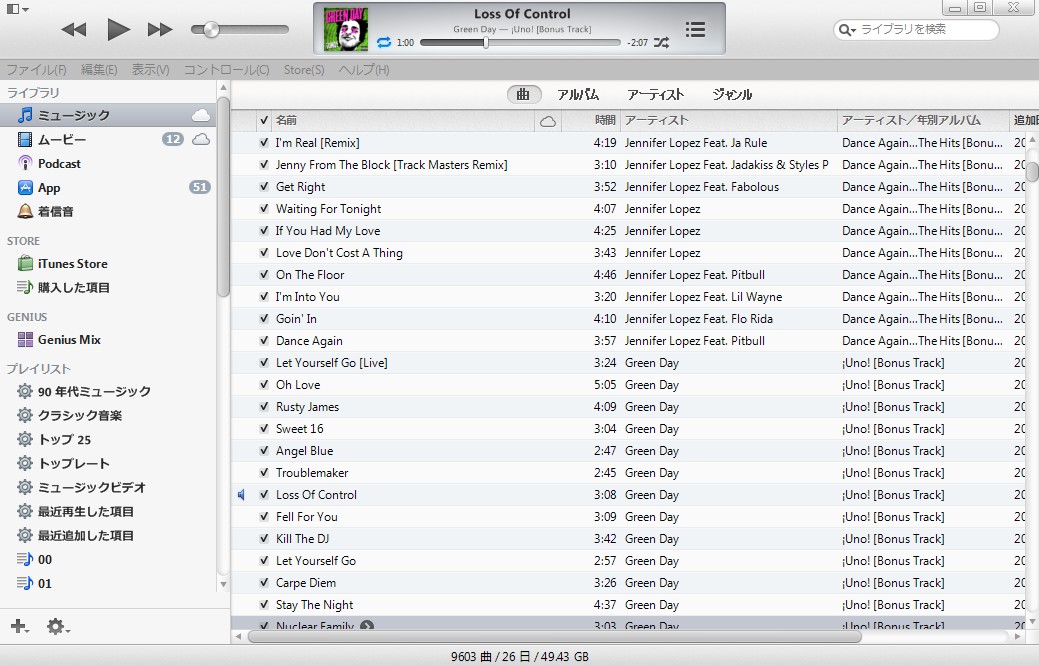Click the Green Day album artwork
The height and width of the screenshot is (666, 1039).
(345, 29)
